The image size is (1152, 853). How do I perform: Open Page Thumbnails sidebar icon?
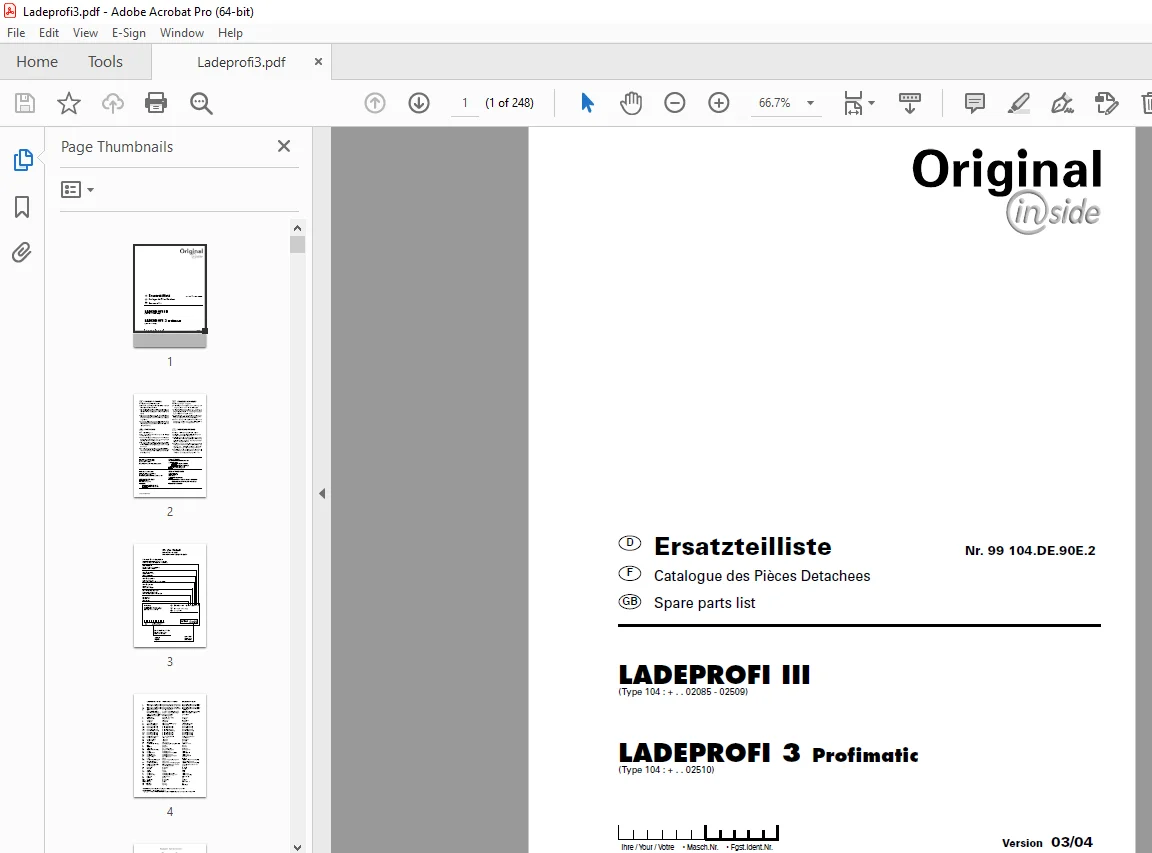(x=23, y=159)
